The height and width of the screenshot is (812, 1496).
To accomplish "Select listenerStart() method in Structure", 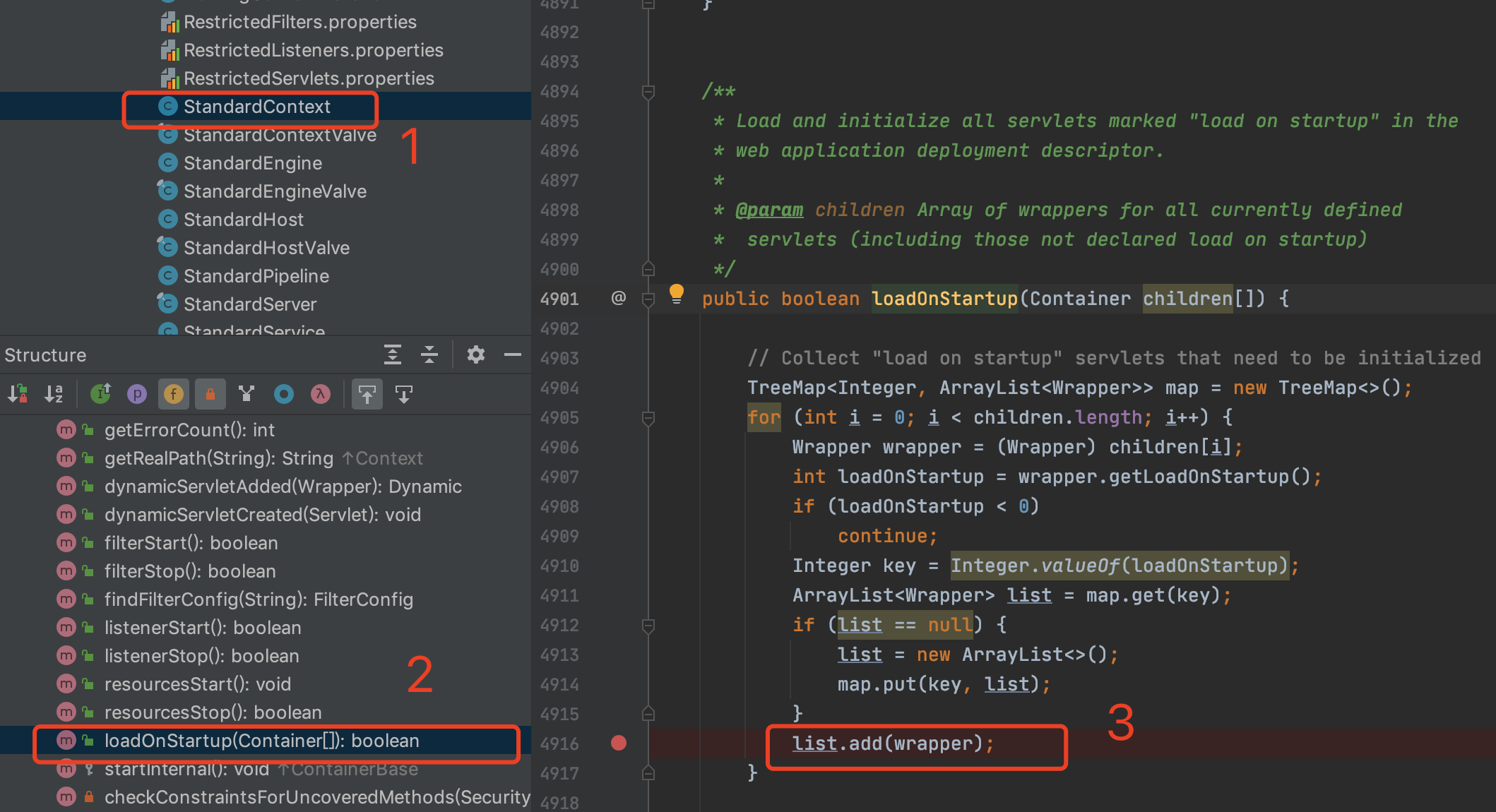I will pos(202,628).
